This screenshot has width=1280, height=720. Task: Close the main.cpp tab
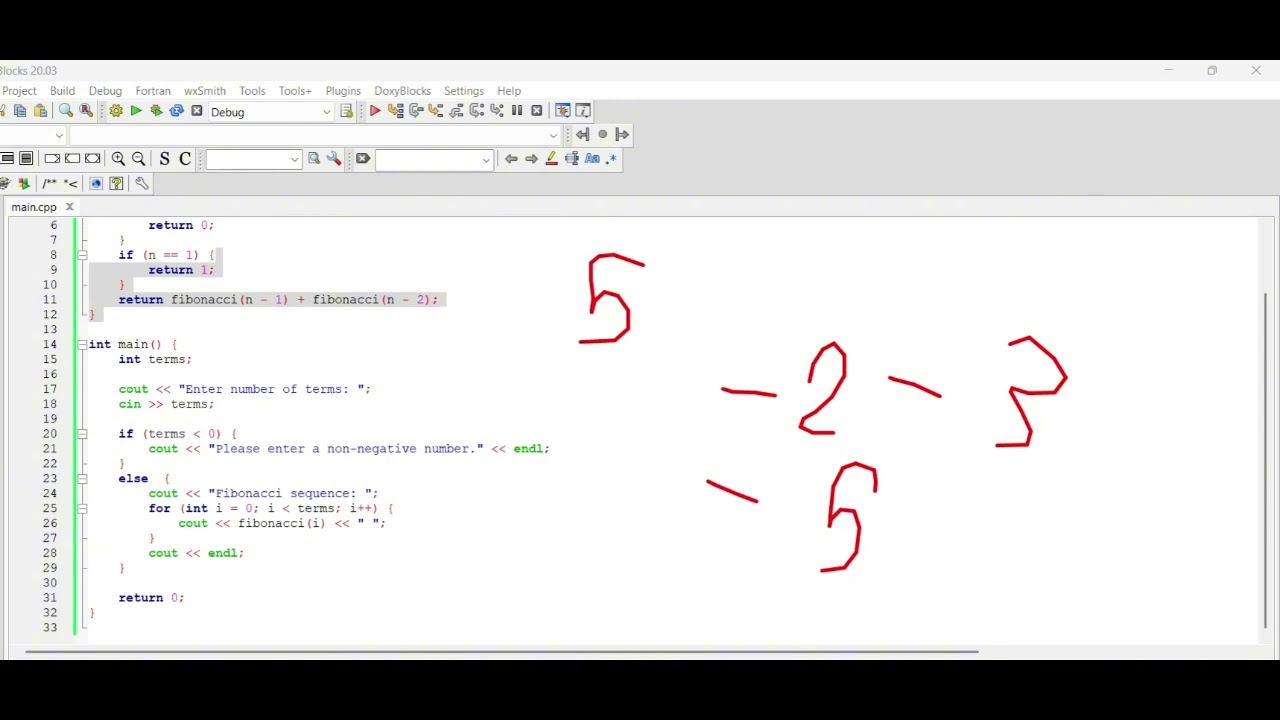coord(70,207)
